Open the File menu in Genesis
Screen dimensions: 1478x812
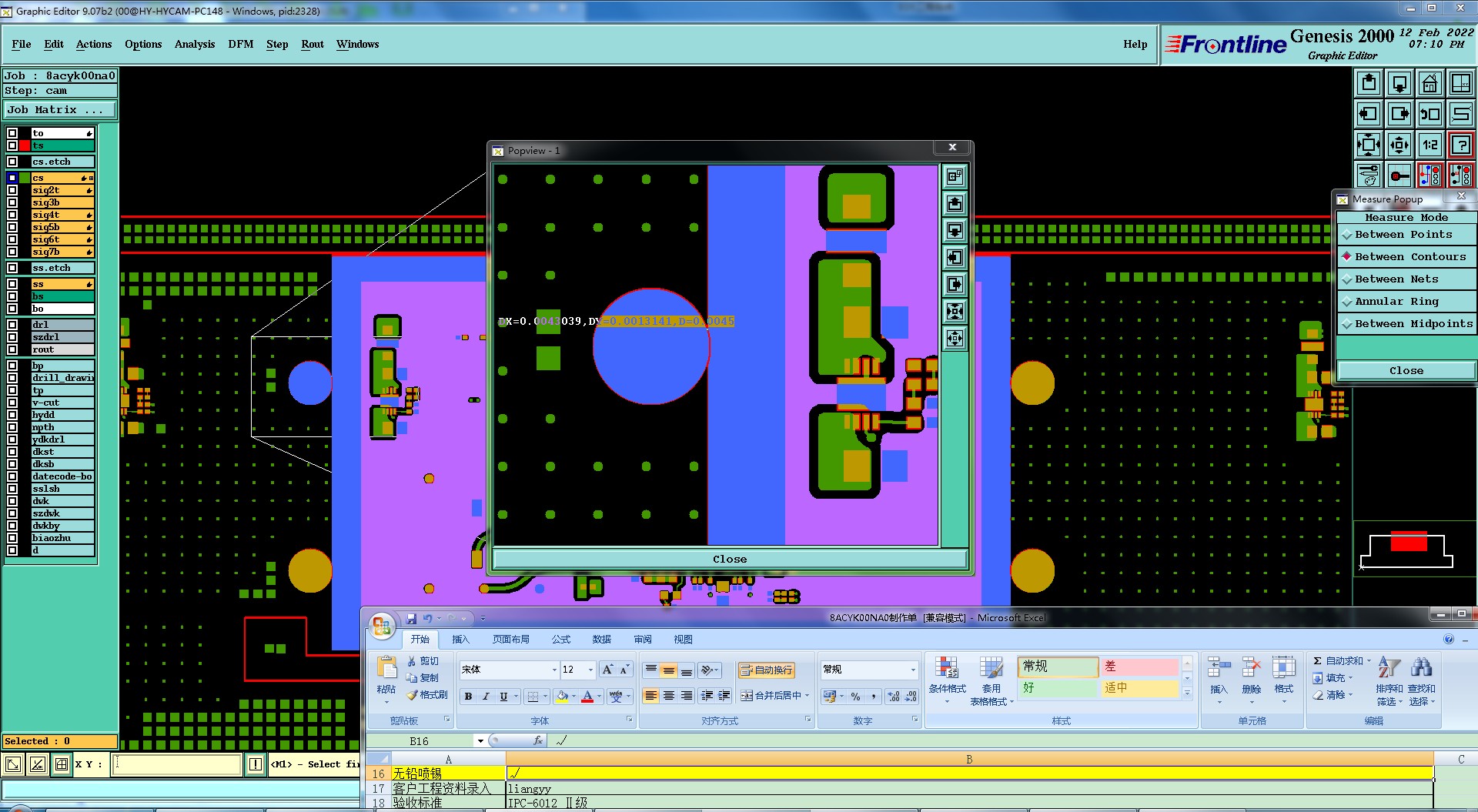pos(22,44)
